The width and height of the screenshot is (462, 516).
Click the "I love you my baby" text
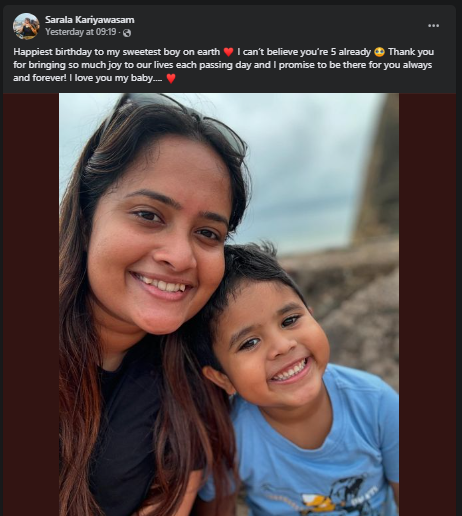pos(118,78)
